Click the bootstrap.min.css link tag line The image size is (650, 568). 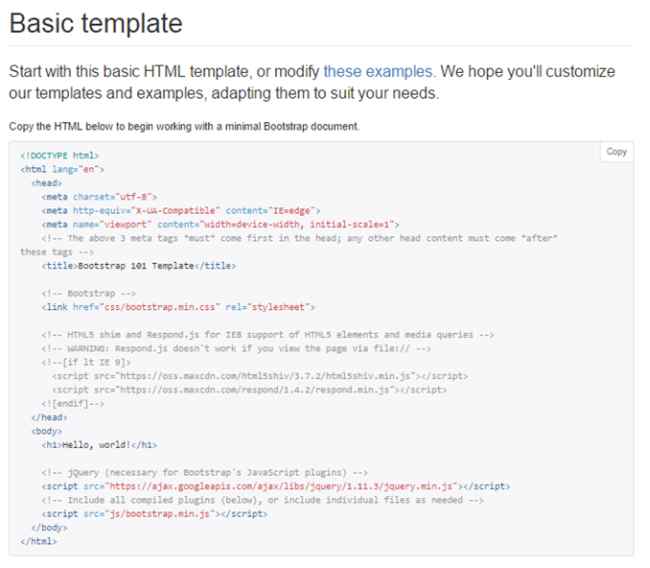178,307
